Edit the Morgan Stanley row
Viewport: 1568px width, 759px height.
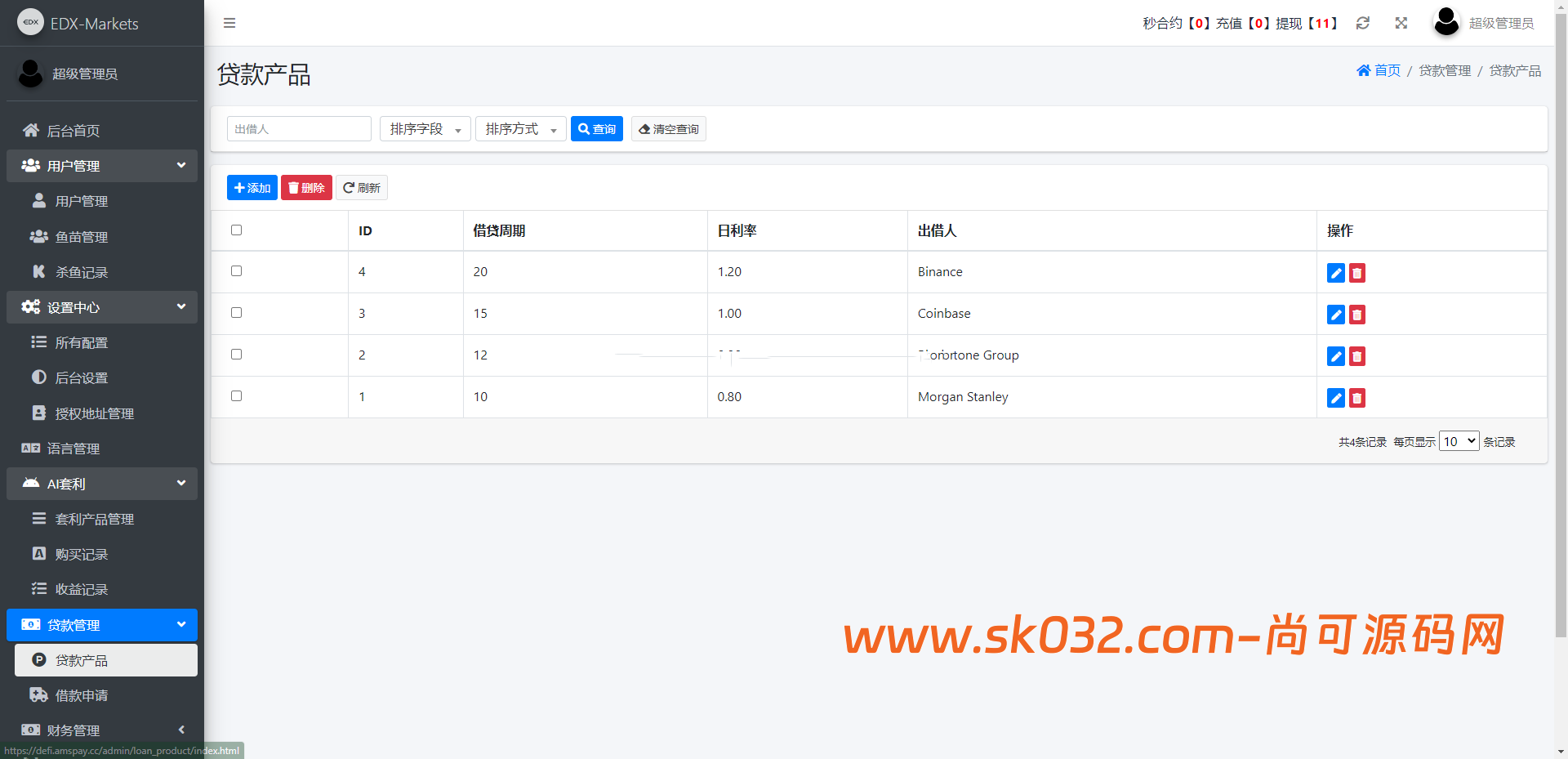pos(1335,398)
